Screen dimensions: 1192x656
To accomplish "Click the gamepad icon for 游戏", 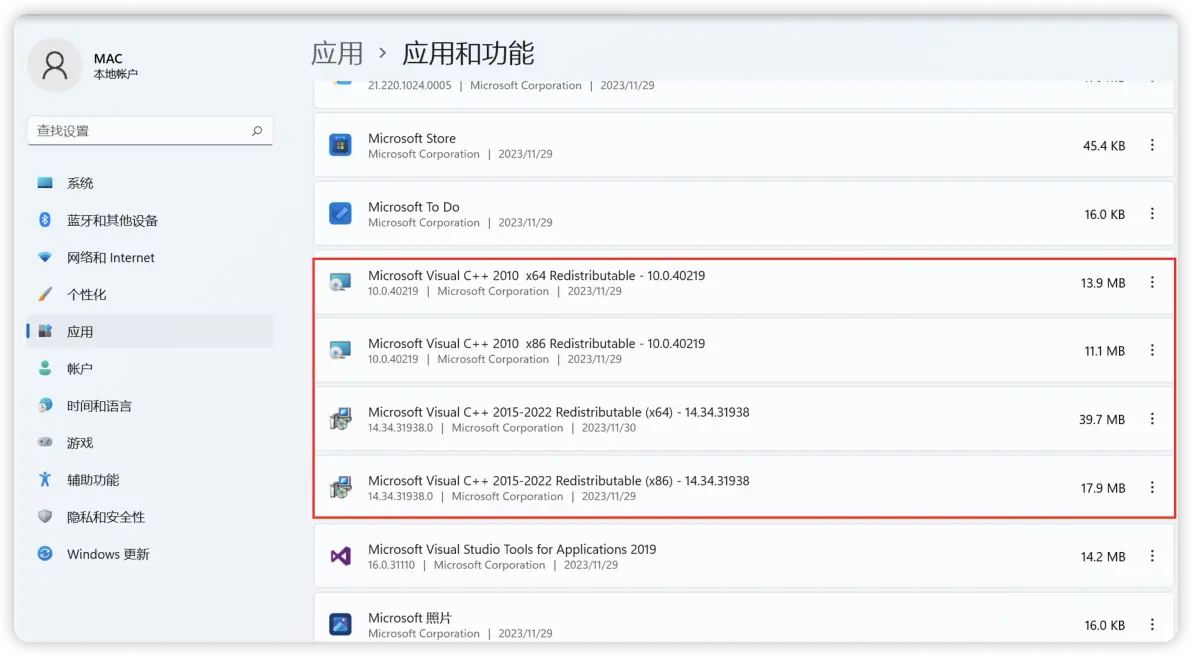I will click(x=45, y=442).
